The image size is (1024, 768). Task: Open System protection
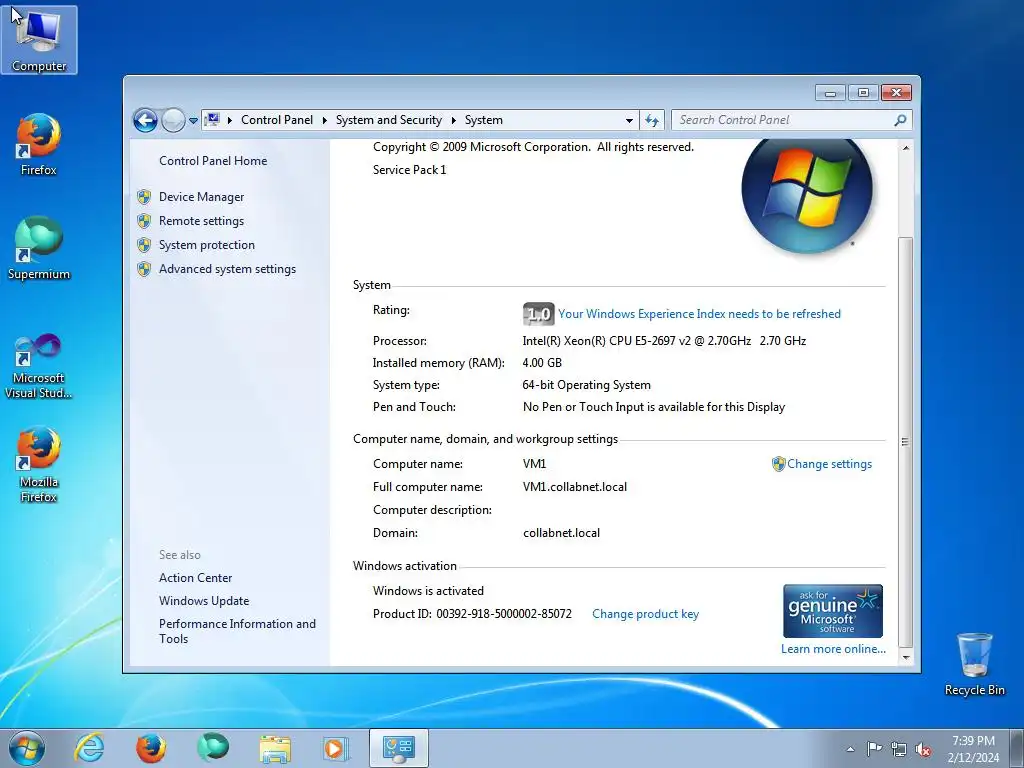tap(207, 245)
